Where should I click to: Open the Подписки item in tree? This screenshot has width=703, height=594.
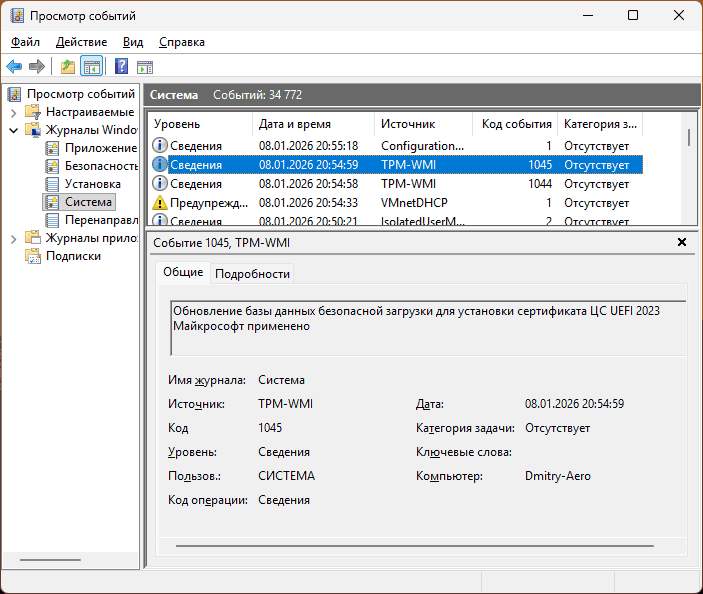[x=73, y=256]
